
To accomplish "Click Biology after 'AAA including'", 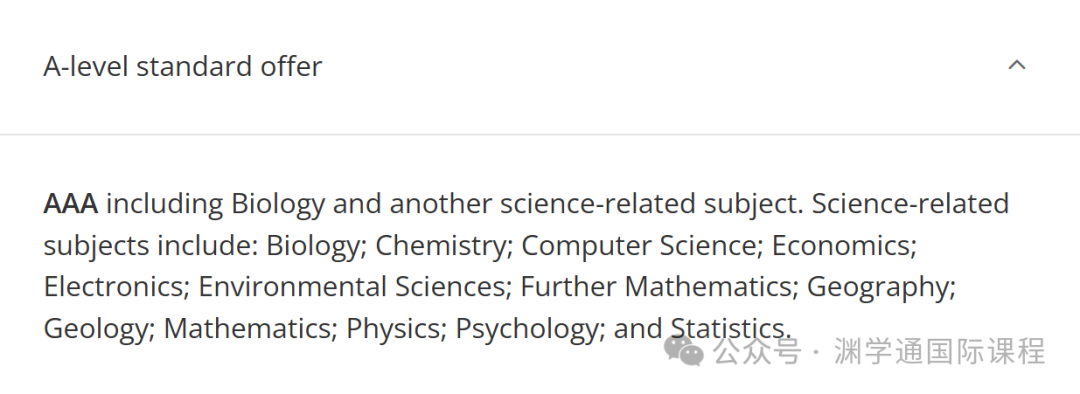I will (x=278, y=205).
